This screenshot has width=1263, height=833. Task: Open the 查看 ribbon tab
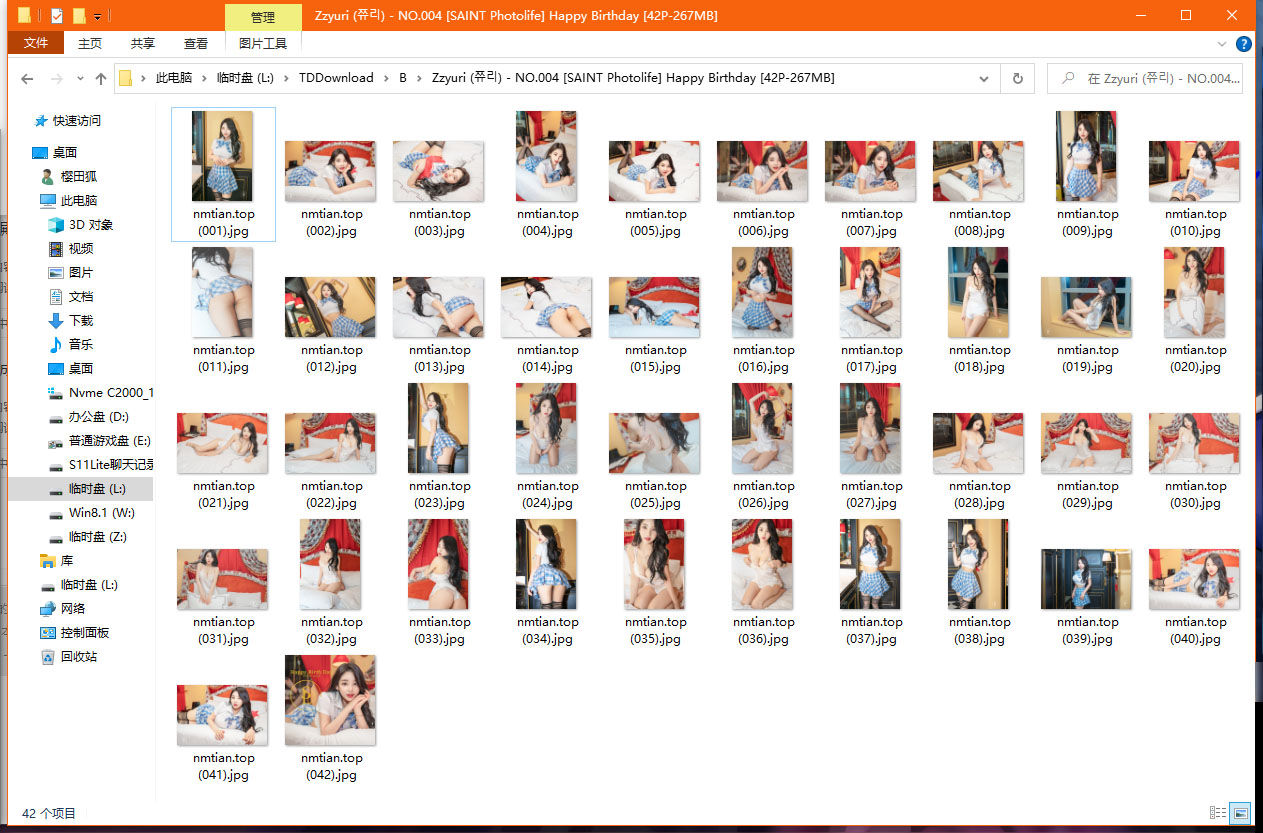(x=196, y=43)
